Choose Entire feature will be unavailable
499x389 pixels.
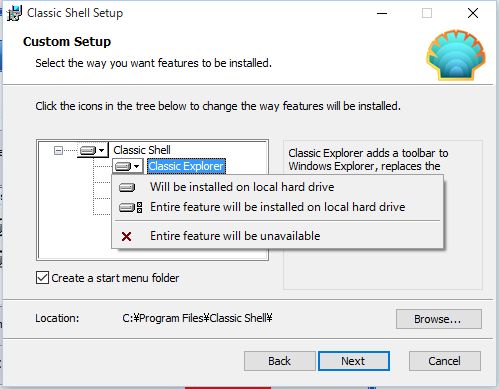[x=235, y=236]
